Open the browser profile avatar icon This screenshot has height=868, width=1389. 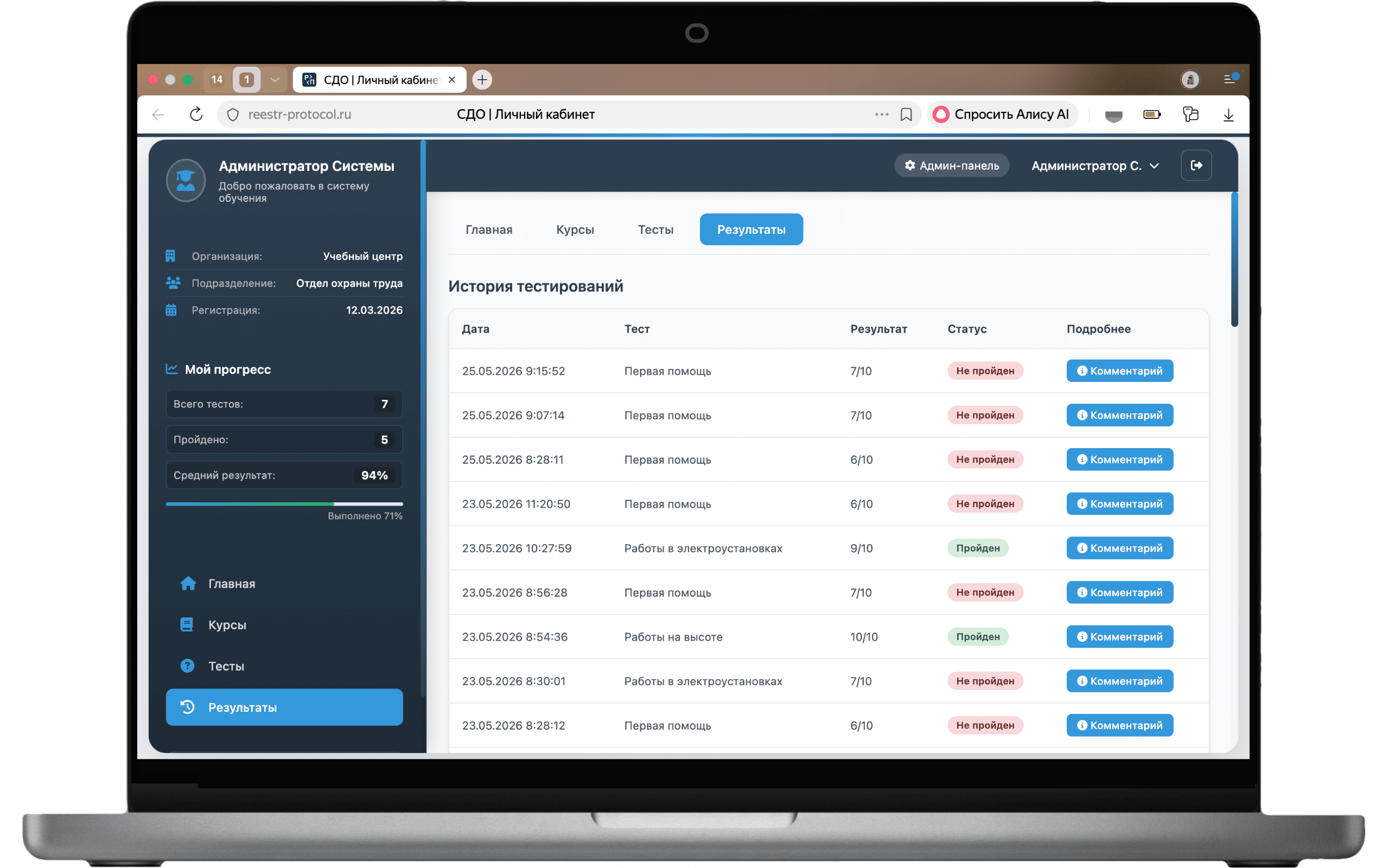click(x=1189, y=79)
